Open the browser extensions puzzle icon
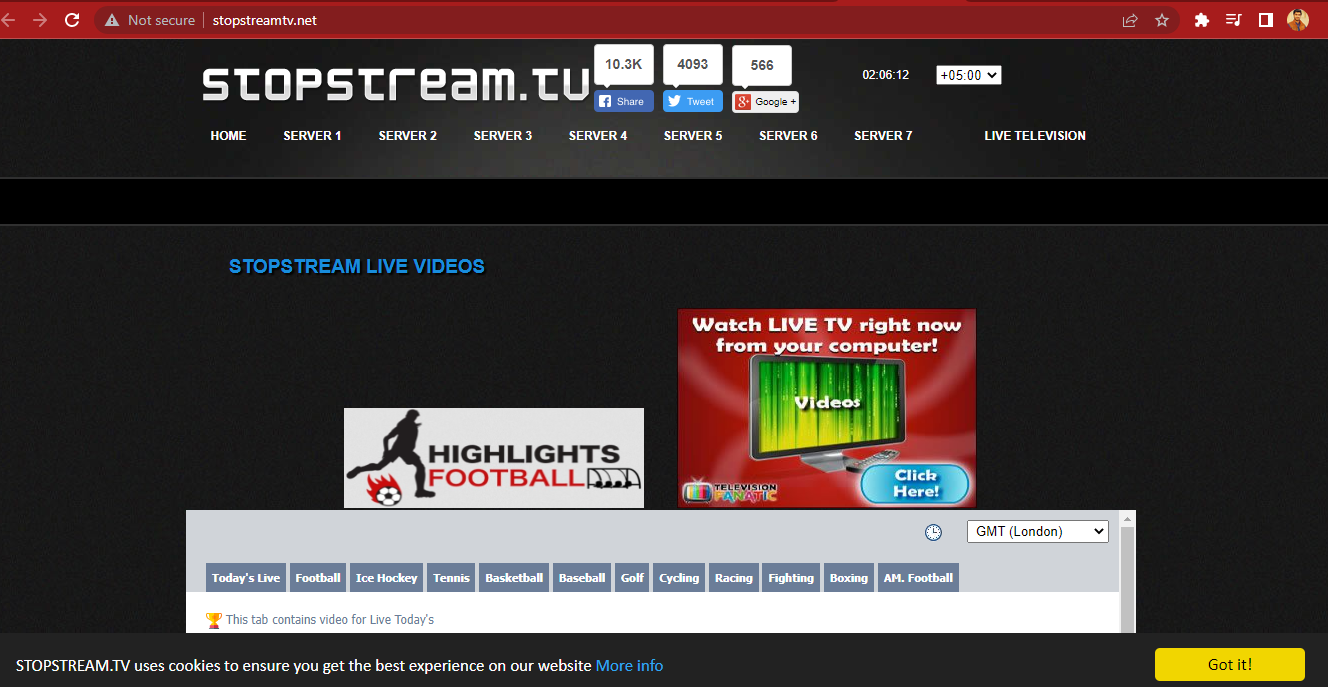The width and height of the screenshot is (1328, 687). pos(1202,20)
